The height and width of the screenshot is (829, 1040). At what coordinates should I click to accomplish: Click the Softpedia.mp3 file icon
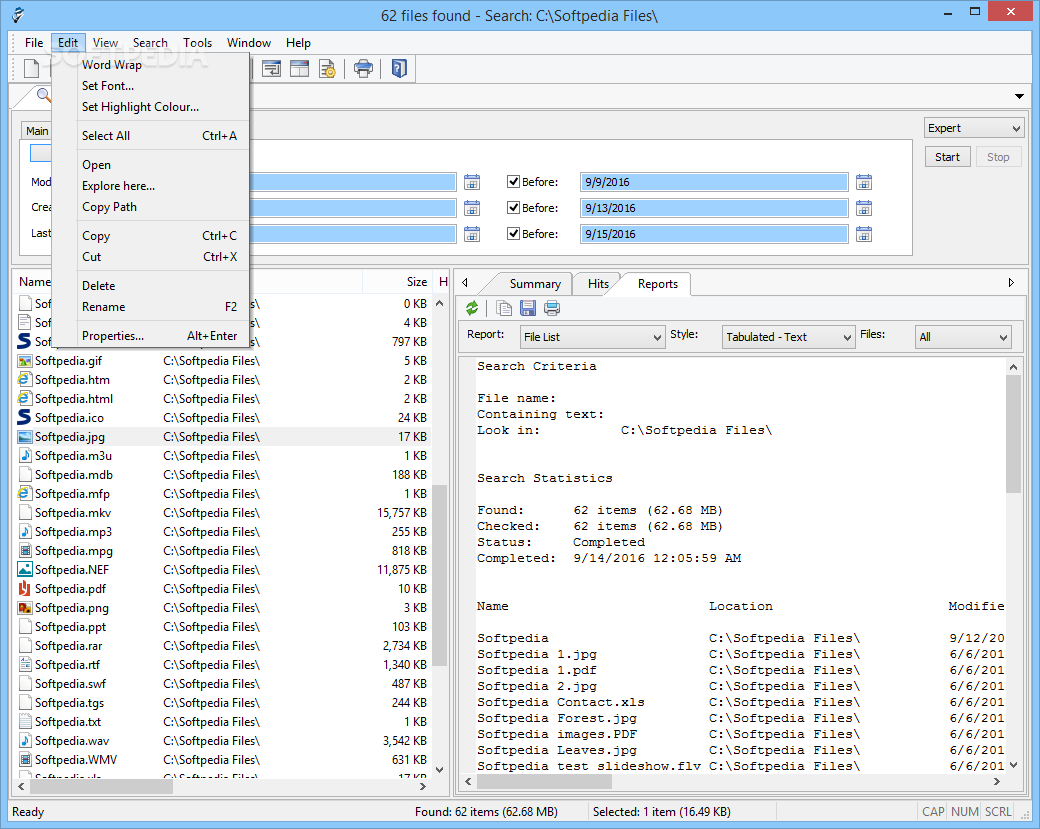pos(25,531)
